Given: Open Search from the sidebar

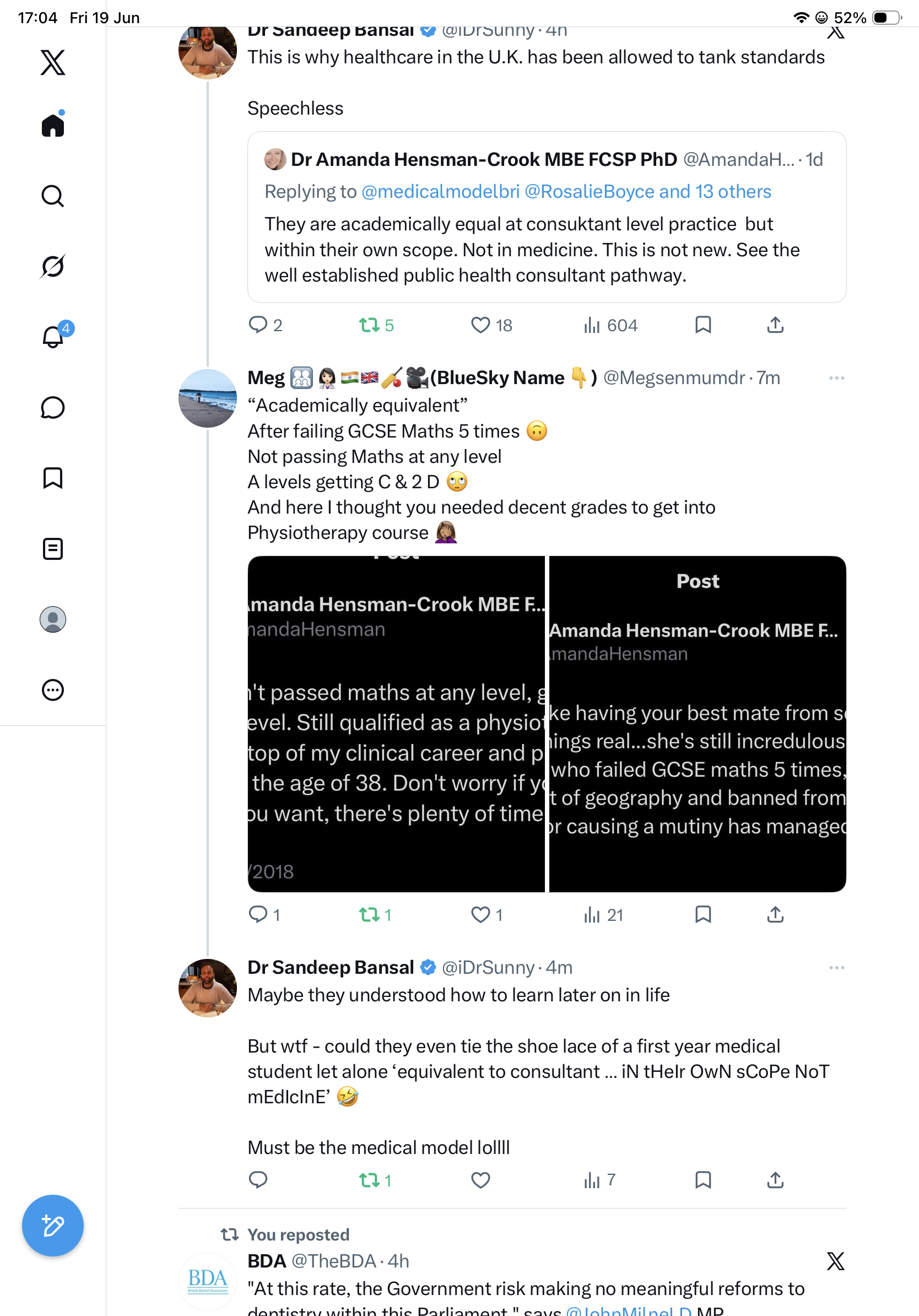Looking at the screenshot, I should click(x=53, y=196).
